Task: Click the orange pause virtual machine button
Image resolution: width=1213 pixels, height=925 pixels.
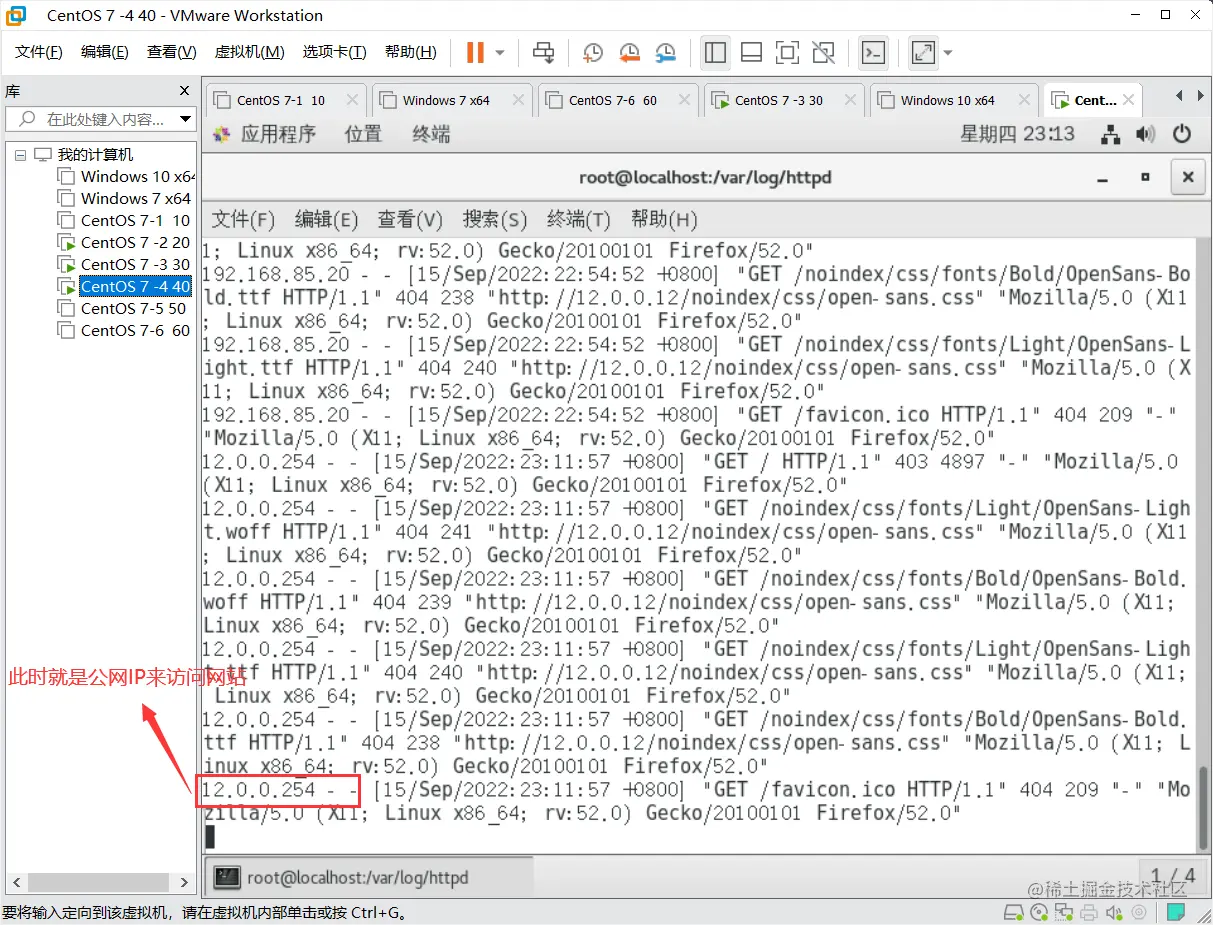Action: (475, 52)
